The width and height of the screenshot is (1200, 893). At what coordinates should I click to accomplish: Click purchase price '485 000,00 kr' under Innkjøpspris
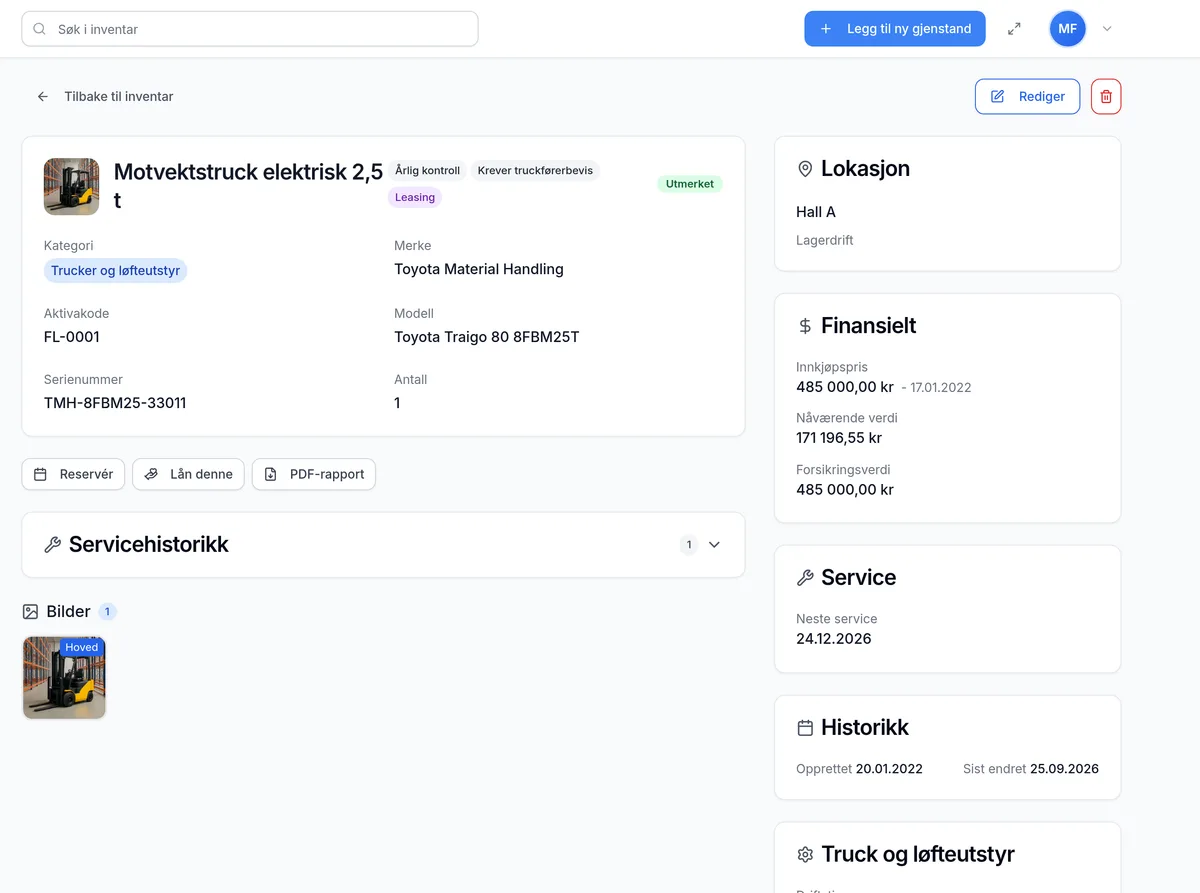click(845, 387)
